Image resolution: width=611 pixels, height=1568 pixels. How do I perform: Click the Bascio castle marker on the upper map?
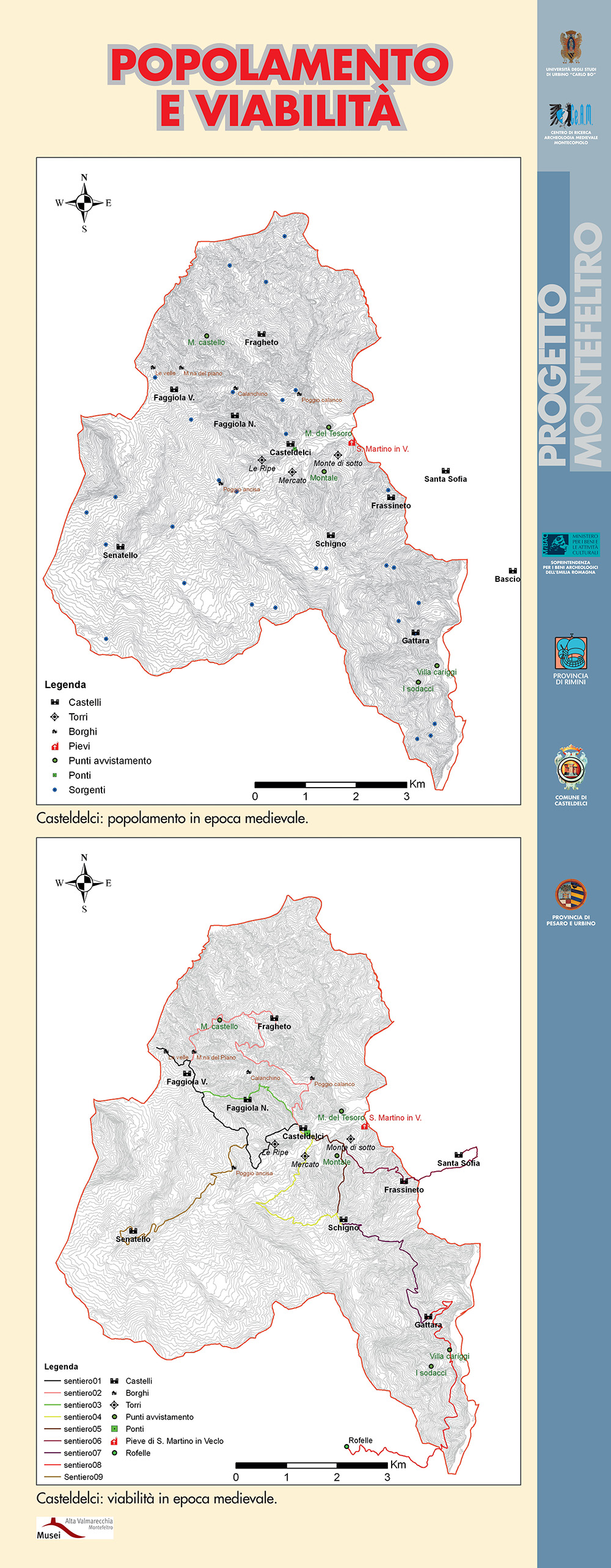513,571
